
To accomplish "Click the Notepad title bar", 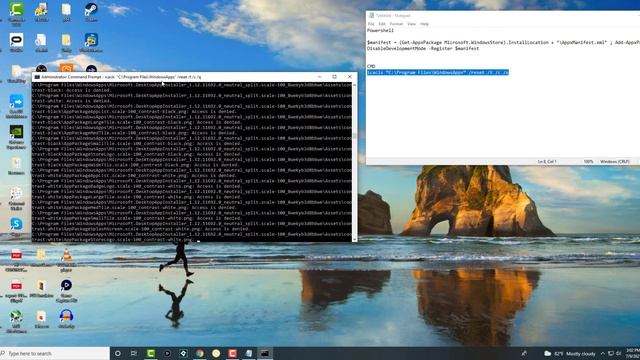I will click(x=503, y=16).
